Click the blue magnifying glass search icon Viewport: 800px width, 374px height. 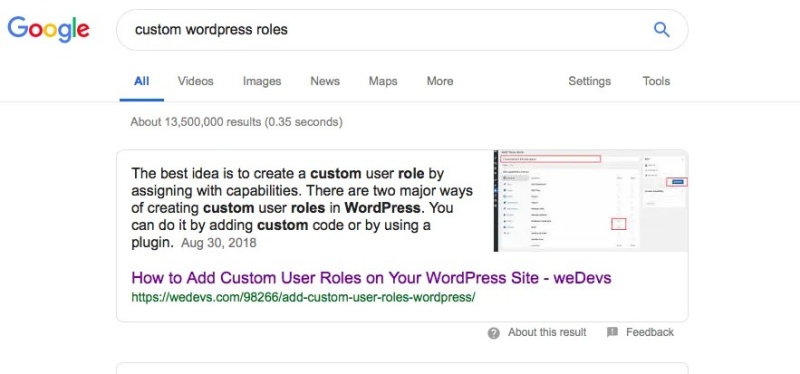tap(661, 30)
